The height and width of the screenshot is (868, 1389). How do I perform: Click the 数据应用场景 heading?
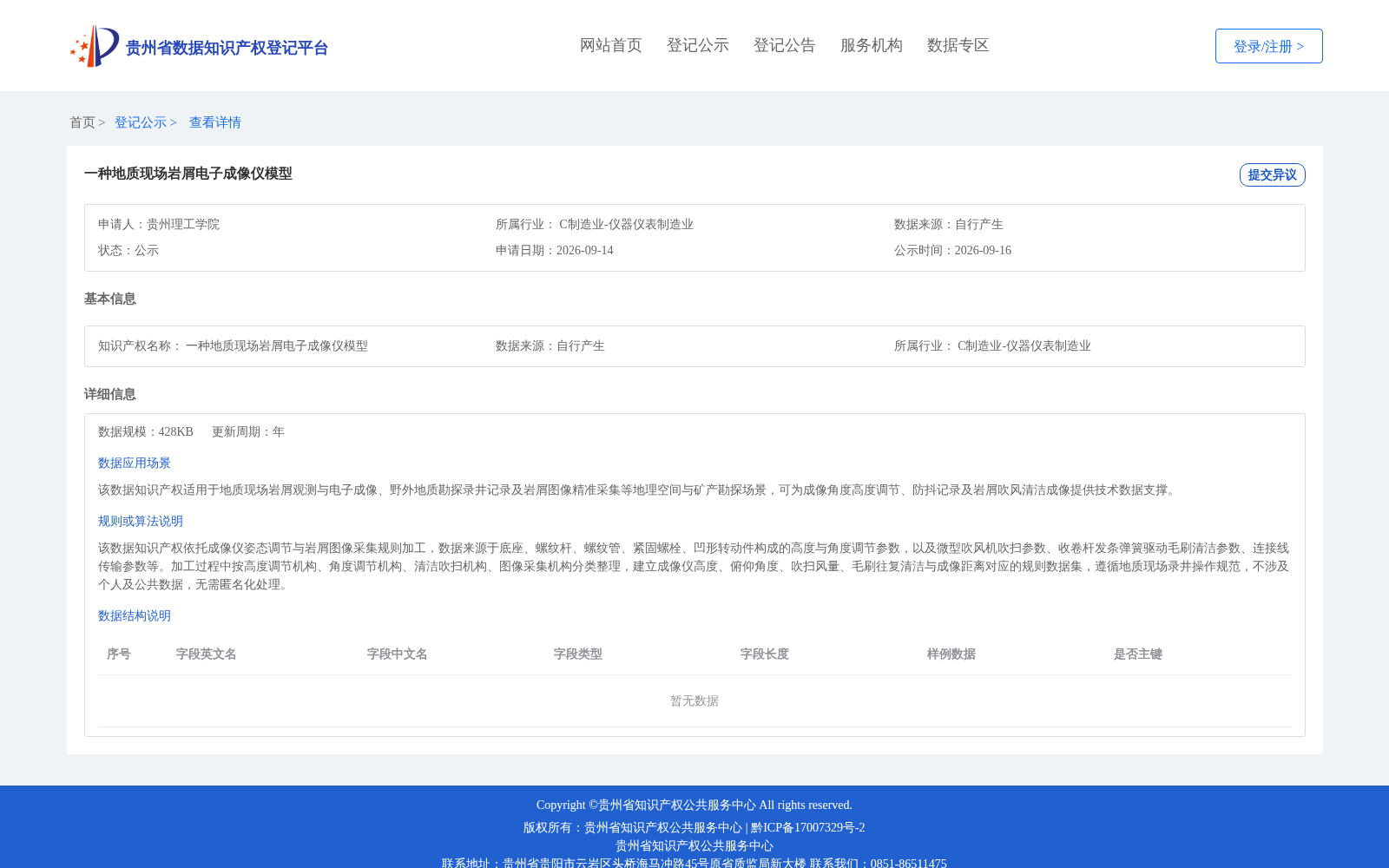tap(135, 463)
